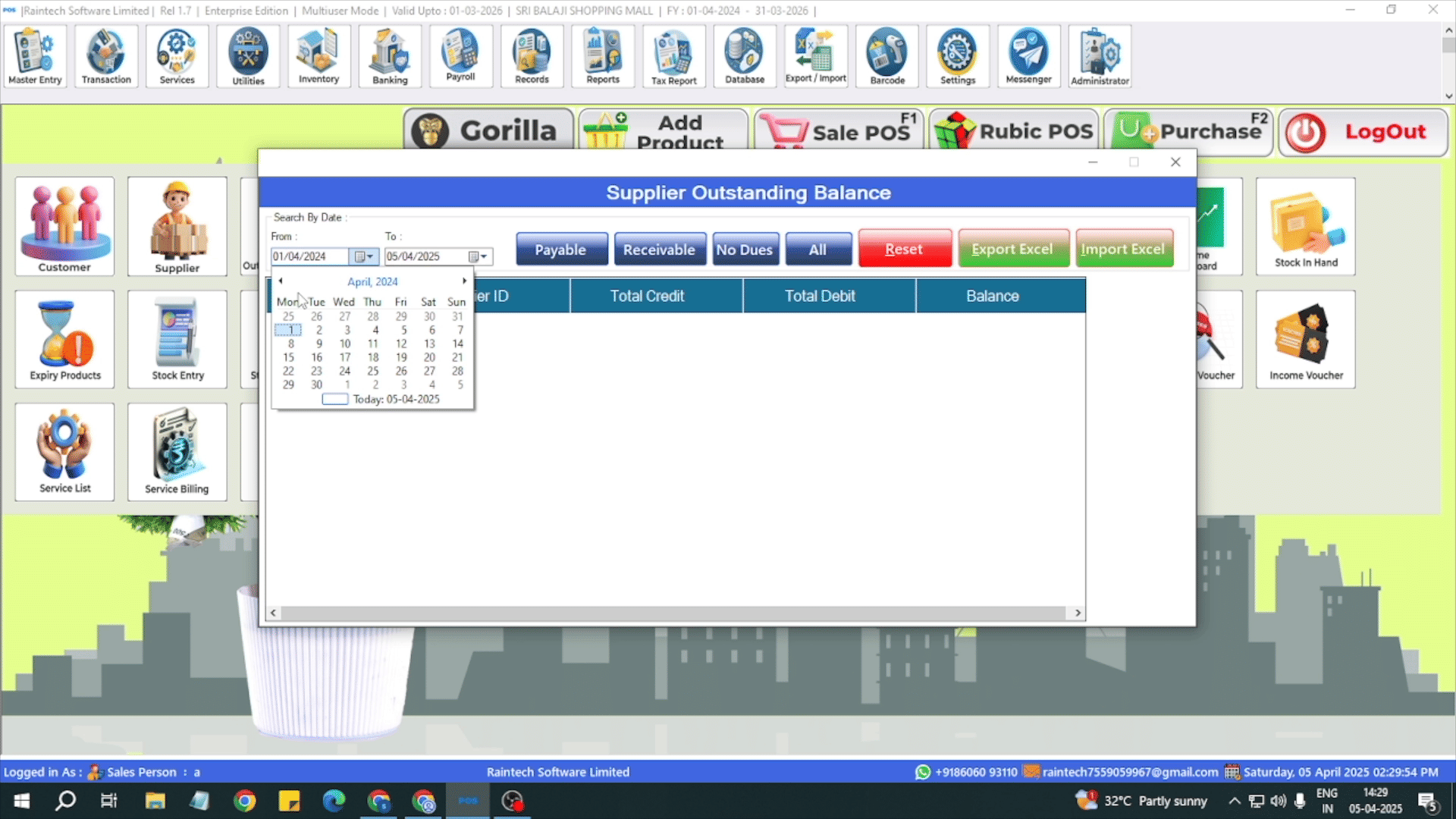Go to next month in calendar

point(464,281)
